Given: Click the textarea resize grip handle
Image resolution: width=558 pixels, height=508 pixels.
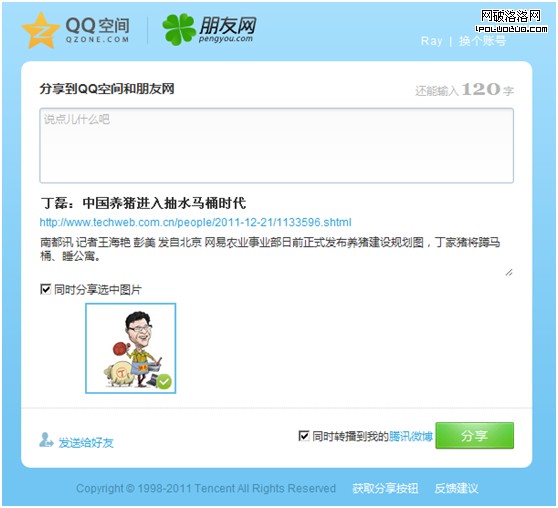Looking at the screenshot, I should (509, 272).
